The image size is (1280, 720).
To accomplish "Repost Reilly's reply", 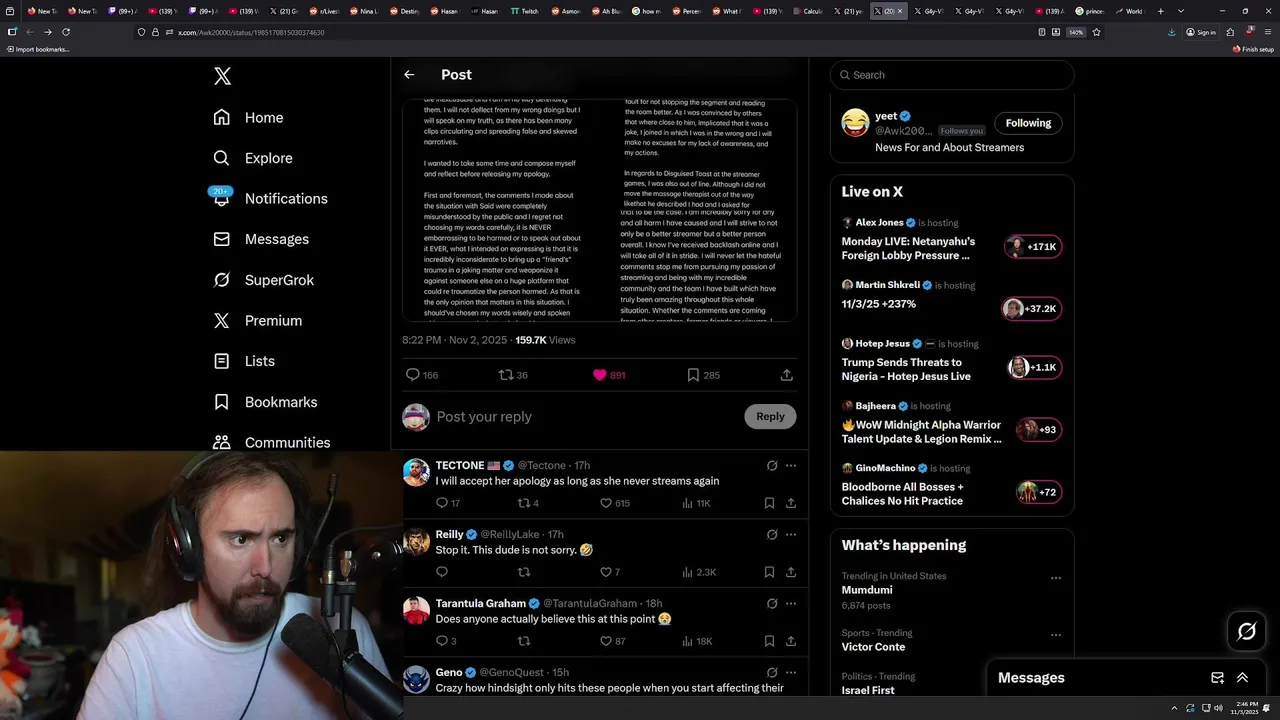I will (x=523, y=572).
